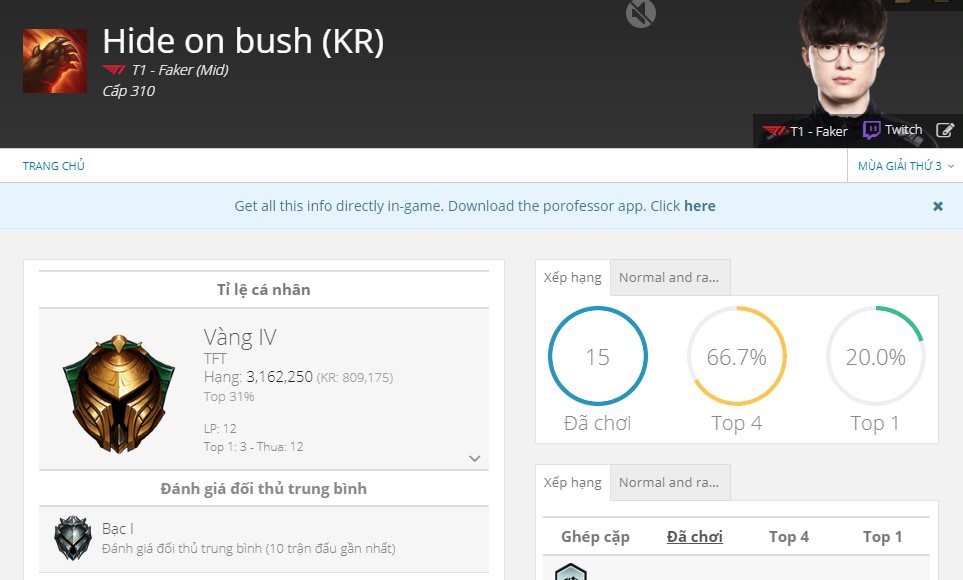The height and width of the screenshot is (580, 963).
Task: Click the edit pencil icon
Action: (x=945, y=130)
